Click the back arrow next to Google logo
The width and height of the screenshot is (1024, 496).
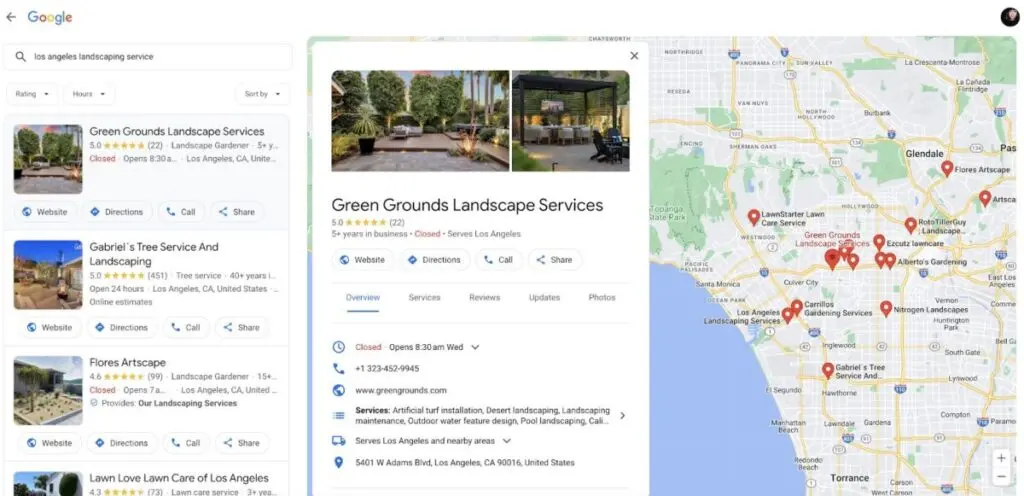tap(10, 18)
